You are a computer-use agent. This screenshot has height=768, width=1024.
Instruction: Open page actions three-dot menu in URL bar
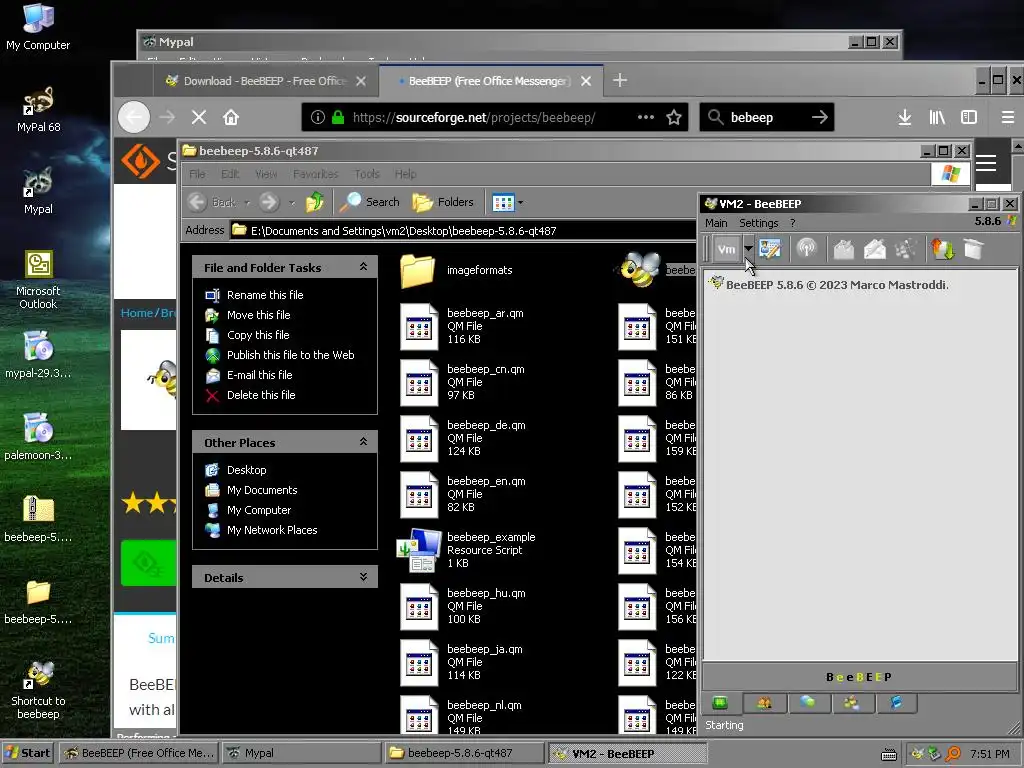coord(645,117)
